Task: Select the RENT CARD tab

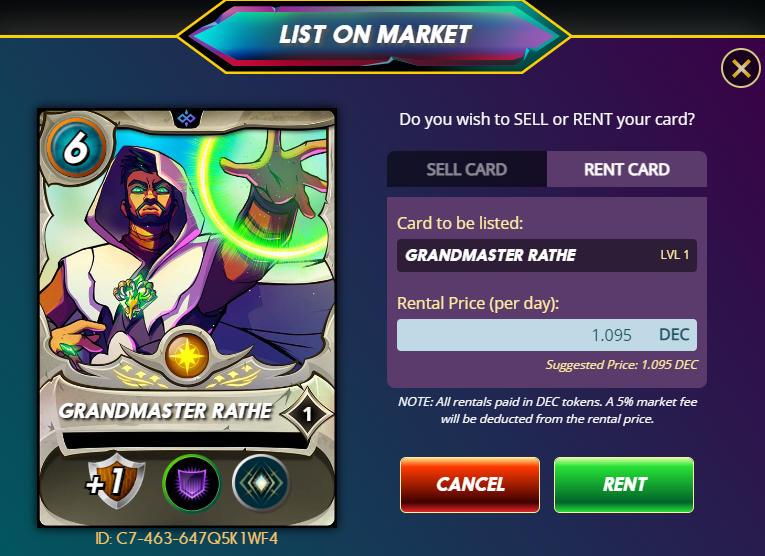Action: [627, 169]
